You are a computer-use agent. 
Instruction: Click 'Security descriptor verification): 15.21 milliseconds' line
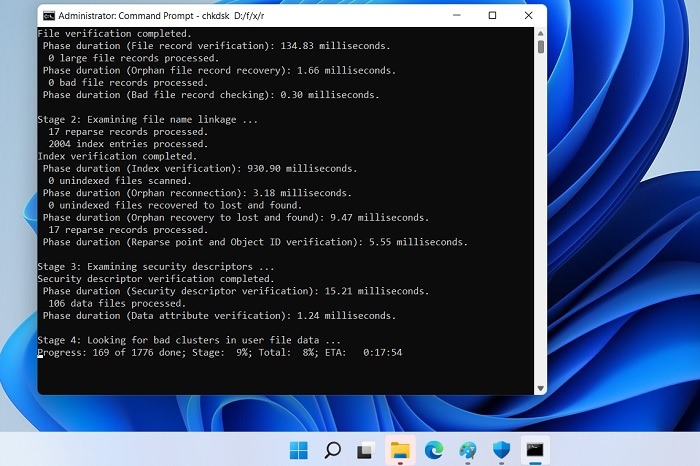[236, 291]
